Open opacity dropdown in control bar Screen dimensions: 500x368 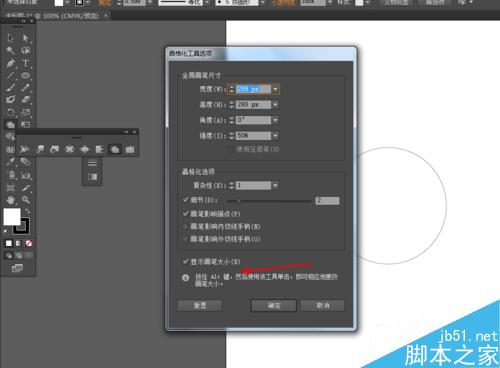click(329, 3)
